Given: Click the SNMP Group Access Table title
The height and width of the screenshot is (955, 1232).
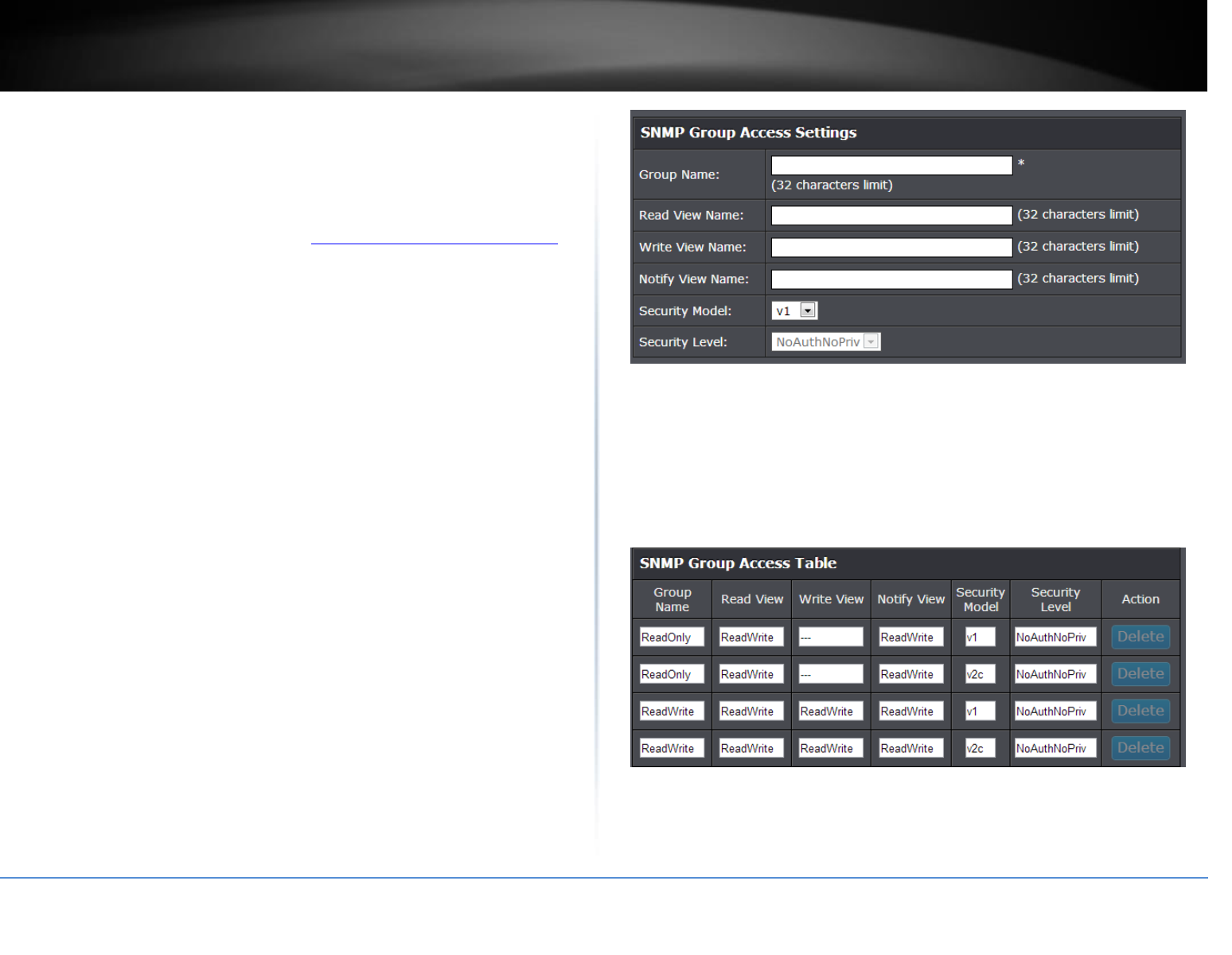Looking at the screenshot, I should (x=738, y=563).
